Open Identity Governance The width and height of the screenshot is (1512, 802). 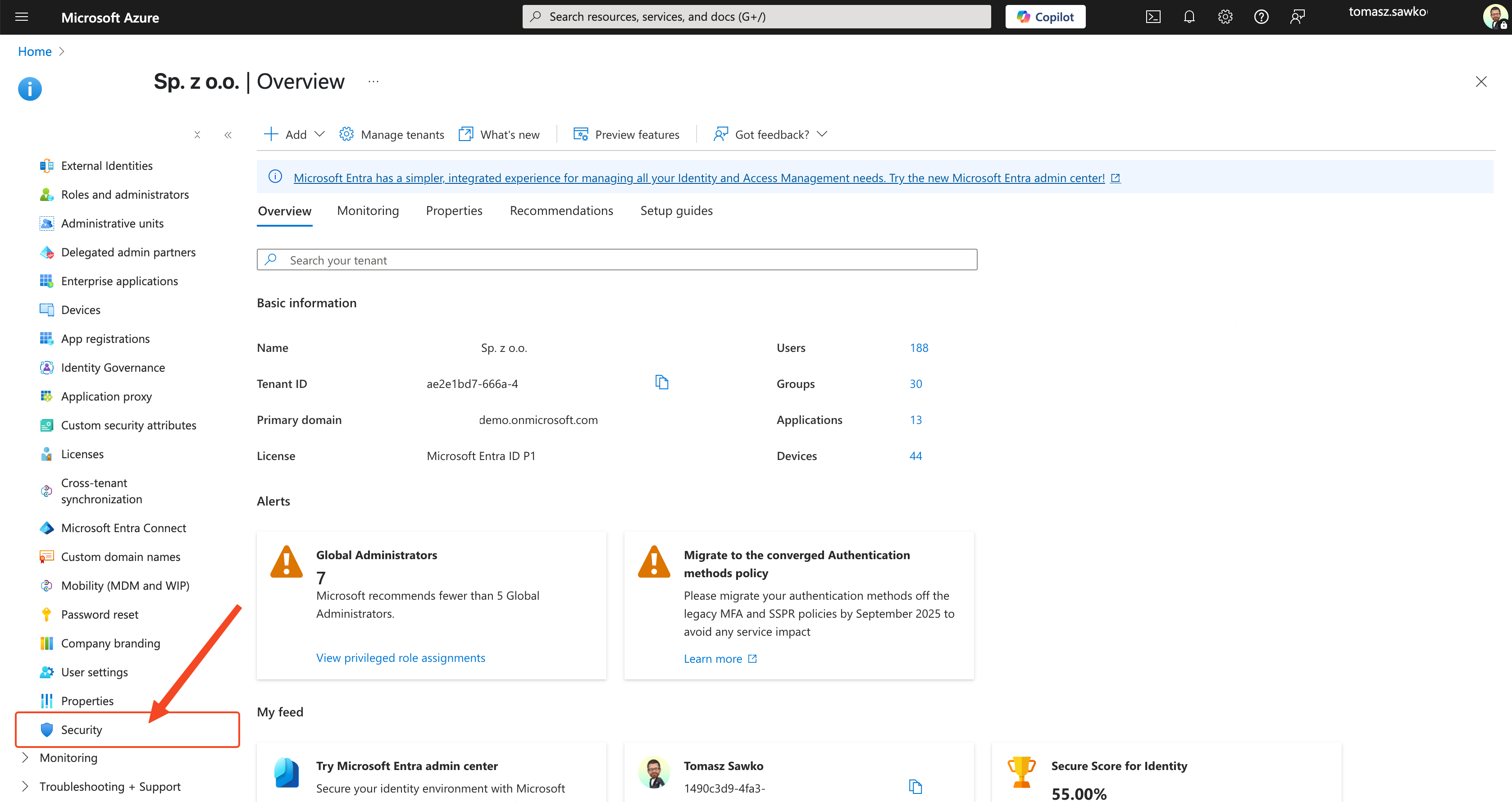113,368
